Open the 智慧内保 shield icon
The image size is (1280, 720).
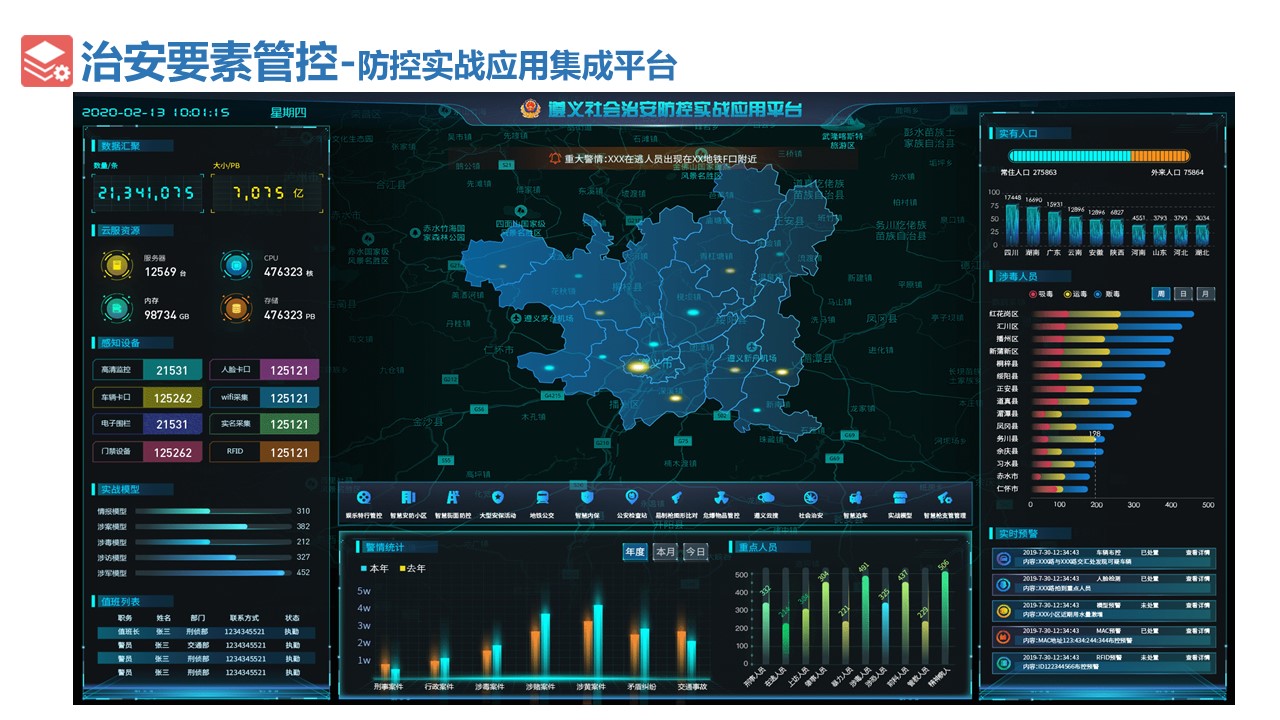pos(587,498)
